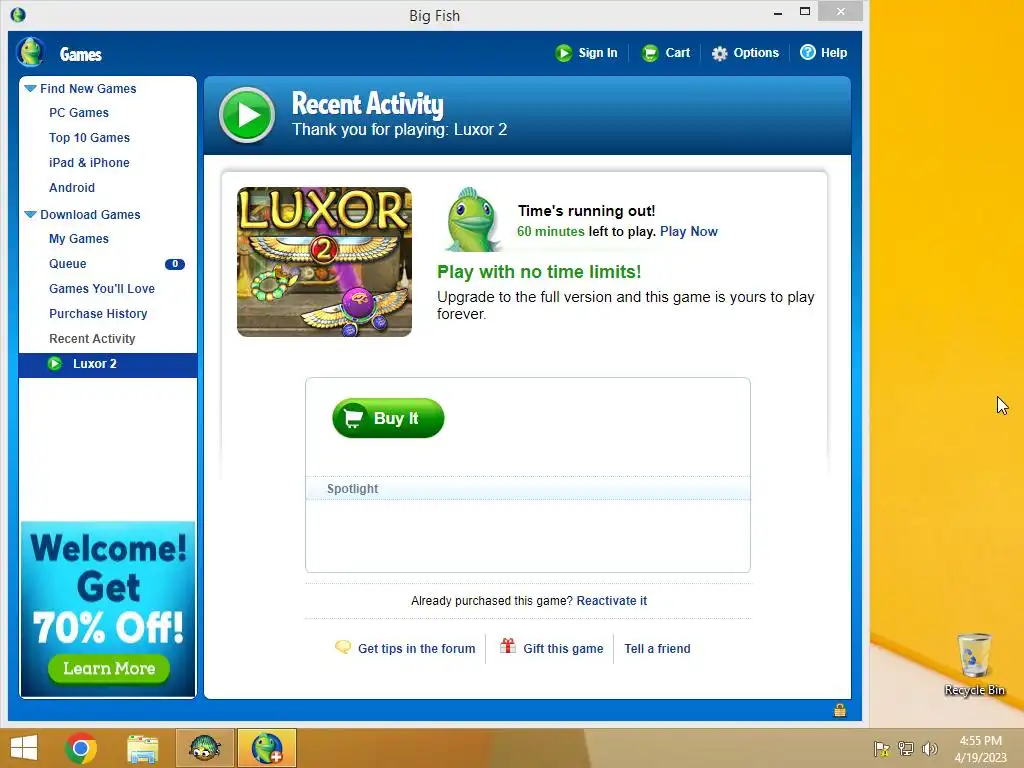Select Recent Activity in sidebar
Viewport: 1024px width, 768px height.
tap(92, 339)
